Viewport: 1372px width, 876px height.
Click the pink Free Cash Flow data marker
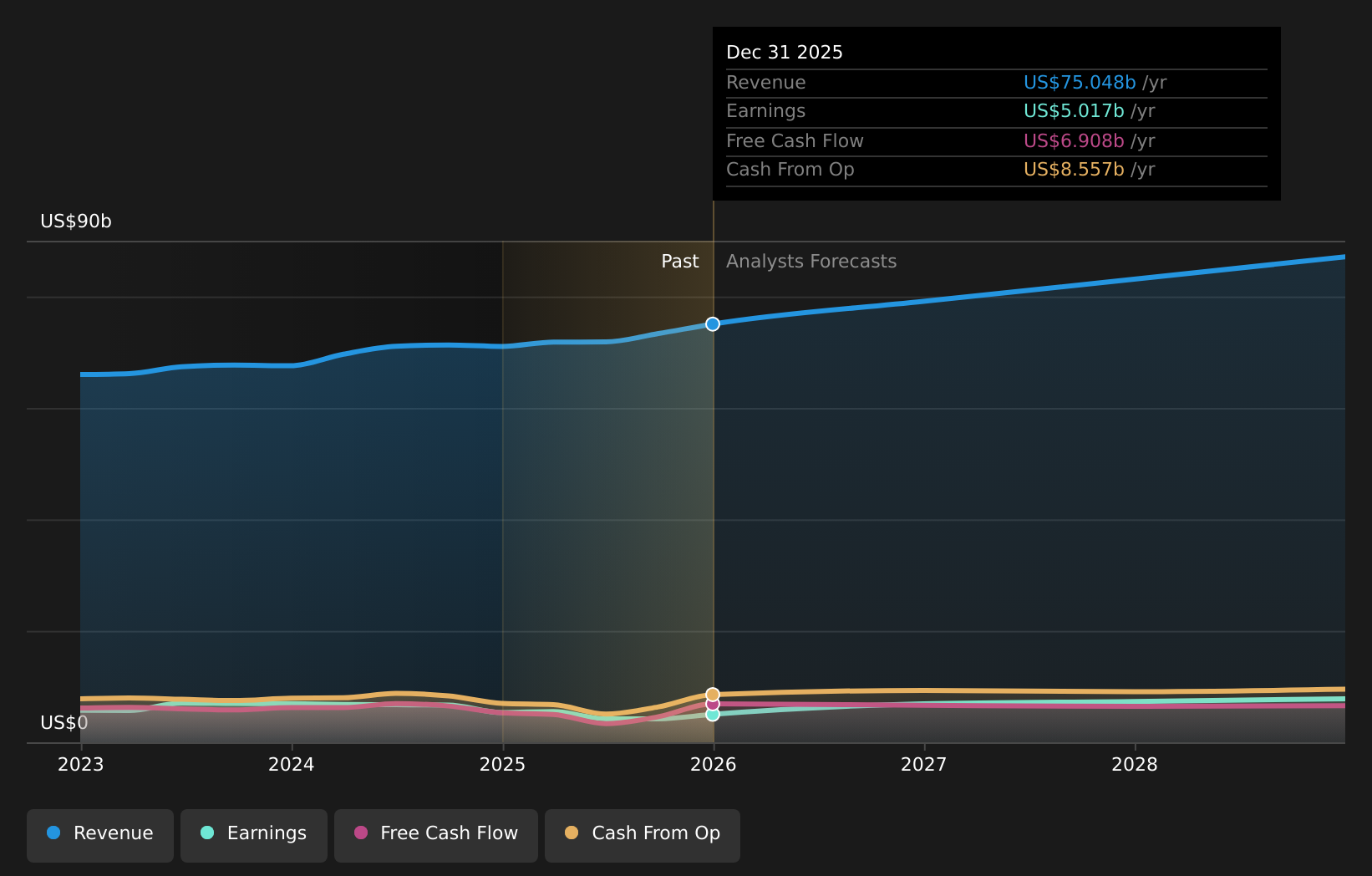pos(713,705)
